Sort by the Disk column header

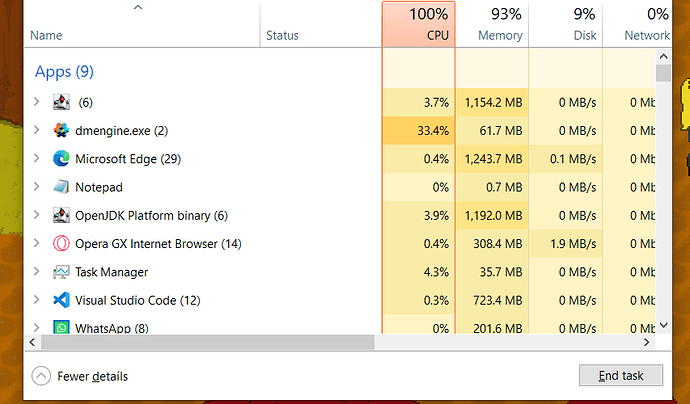565,25
